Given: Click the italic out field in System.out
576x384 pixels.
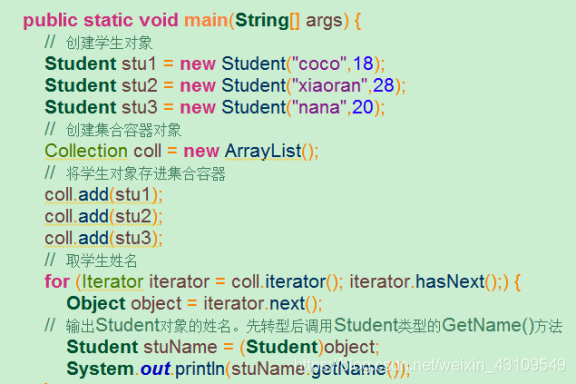Looking at the screenshot, I should coord(155,369).
